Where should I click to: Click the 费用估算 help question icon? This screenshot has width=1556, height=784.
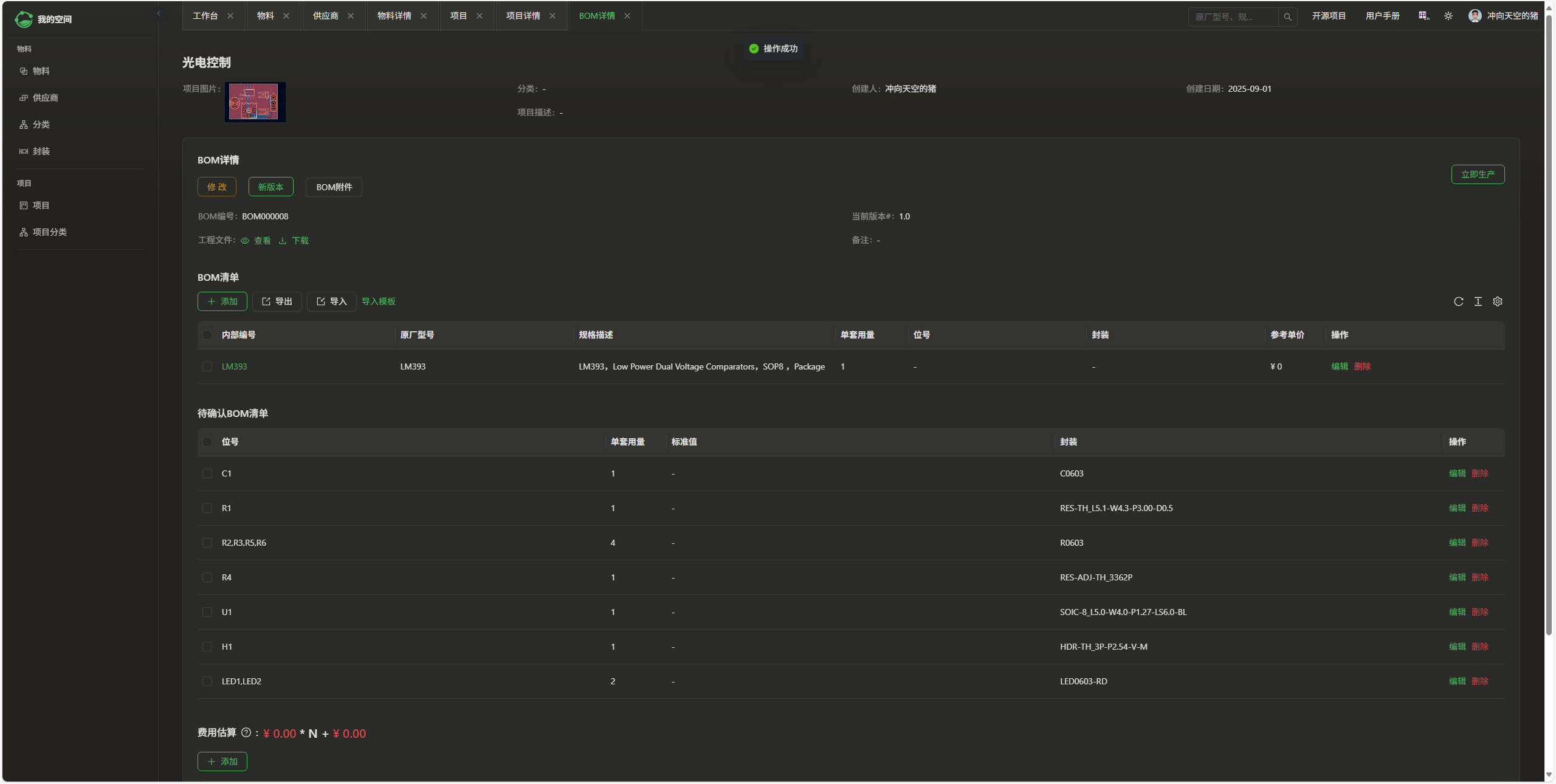(x=246, y=733)
